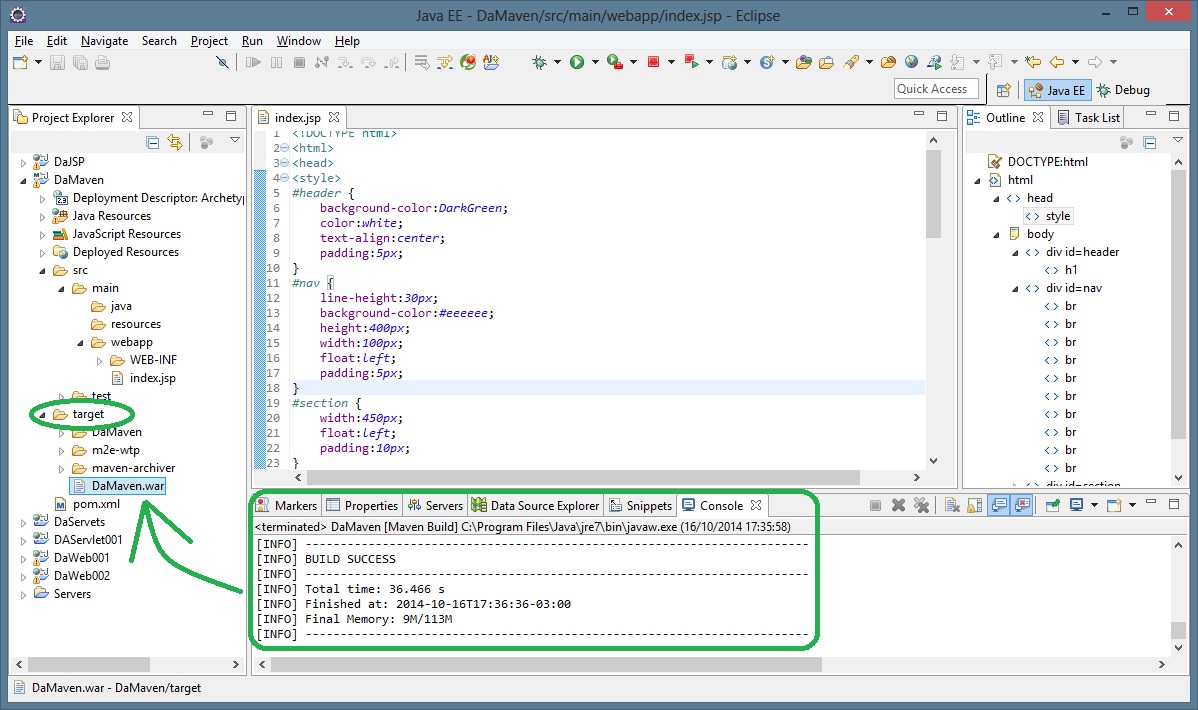Image resolution: width=1198 pixels, height=710 pixels.
Task: Click the Debug bug icon in toolbar
Action: coord(540,62)
